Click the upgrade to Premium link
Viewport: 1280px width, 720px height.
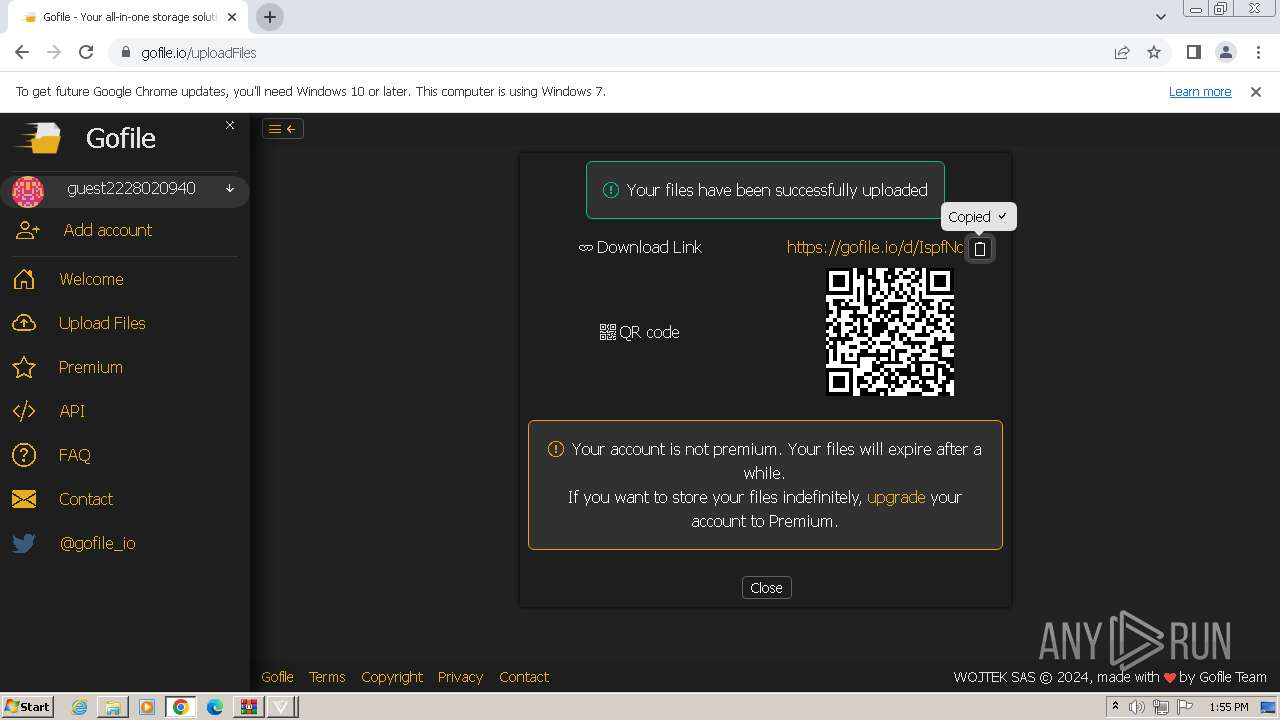896,497
